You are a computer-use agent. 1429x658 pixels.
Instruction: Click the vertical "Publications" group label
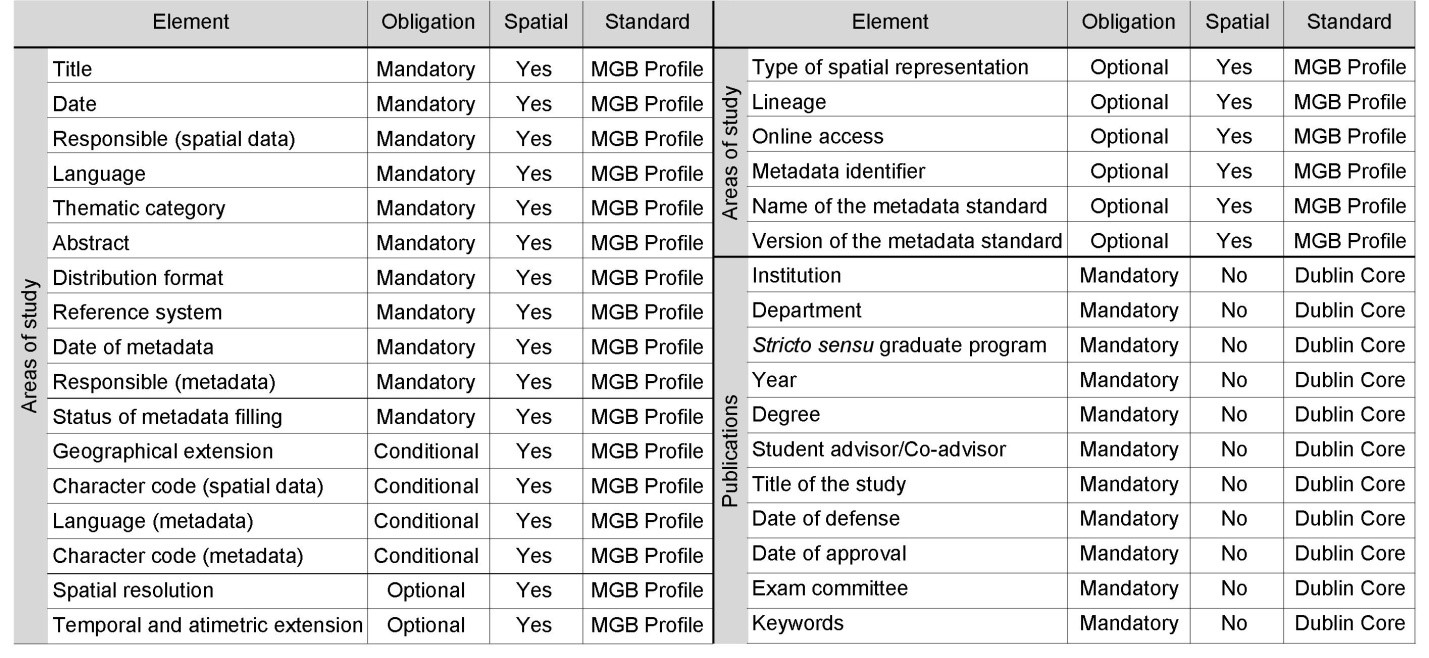click(731, 449)
